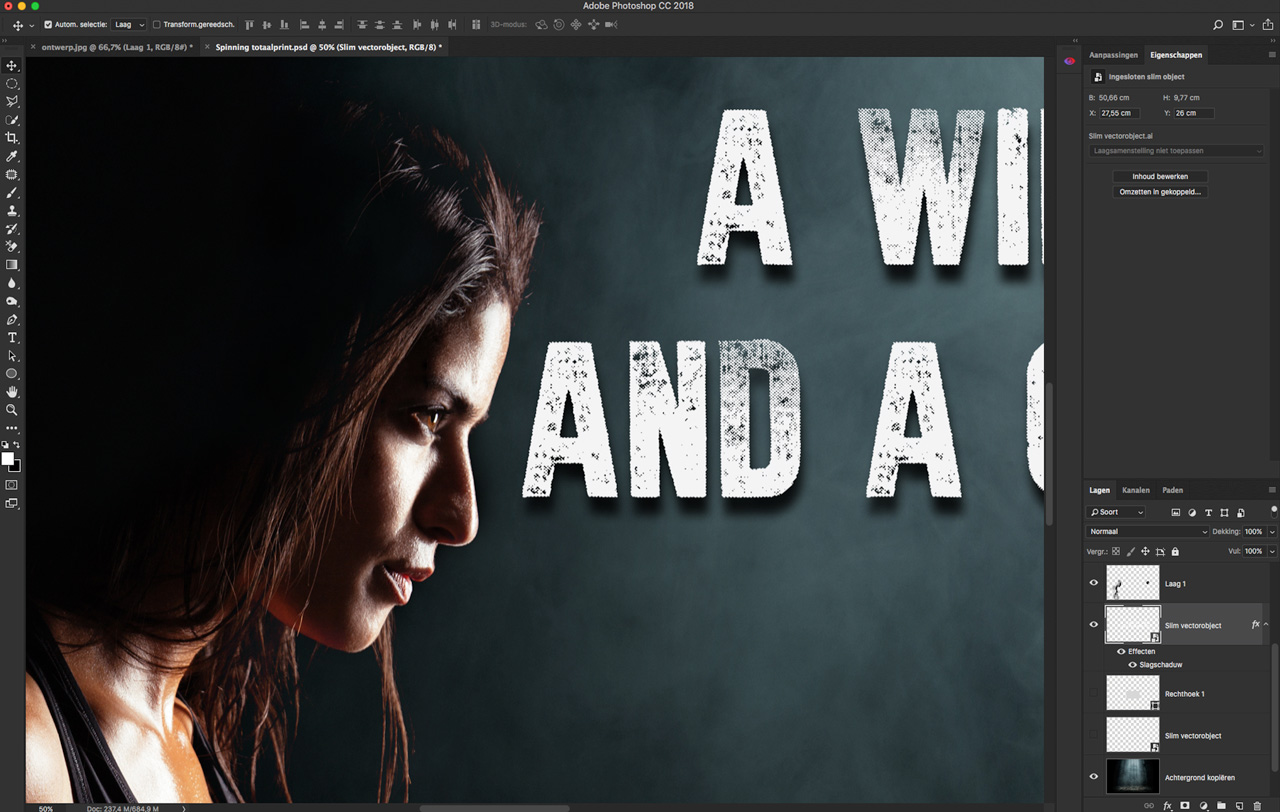Show the Rechthoek 1 layer

[x=1093, y=693]
